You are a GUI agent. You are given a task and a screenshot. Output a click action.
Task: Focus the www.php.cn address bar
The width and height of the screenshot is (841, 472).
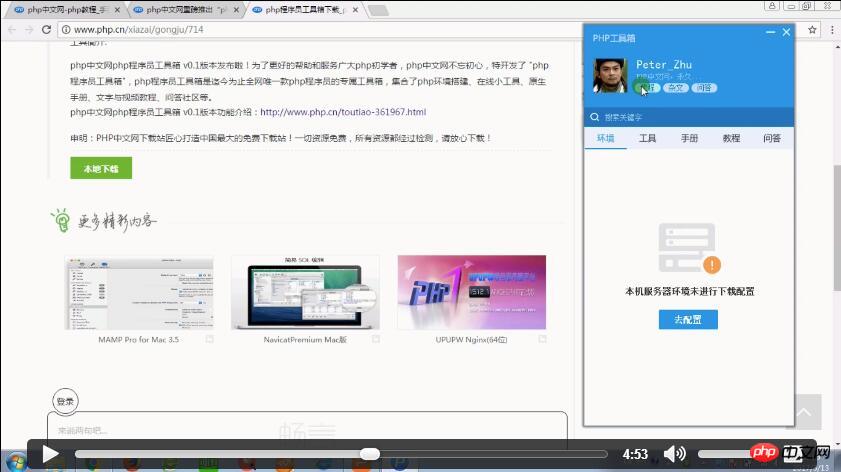point(322,30)
